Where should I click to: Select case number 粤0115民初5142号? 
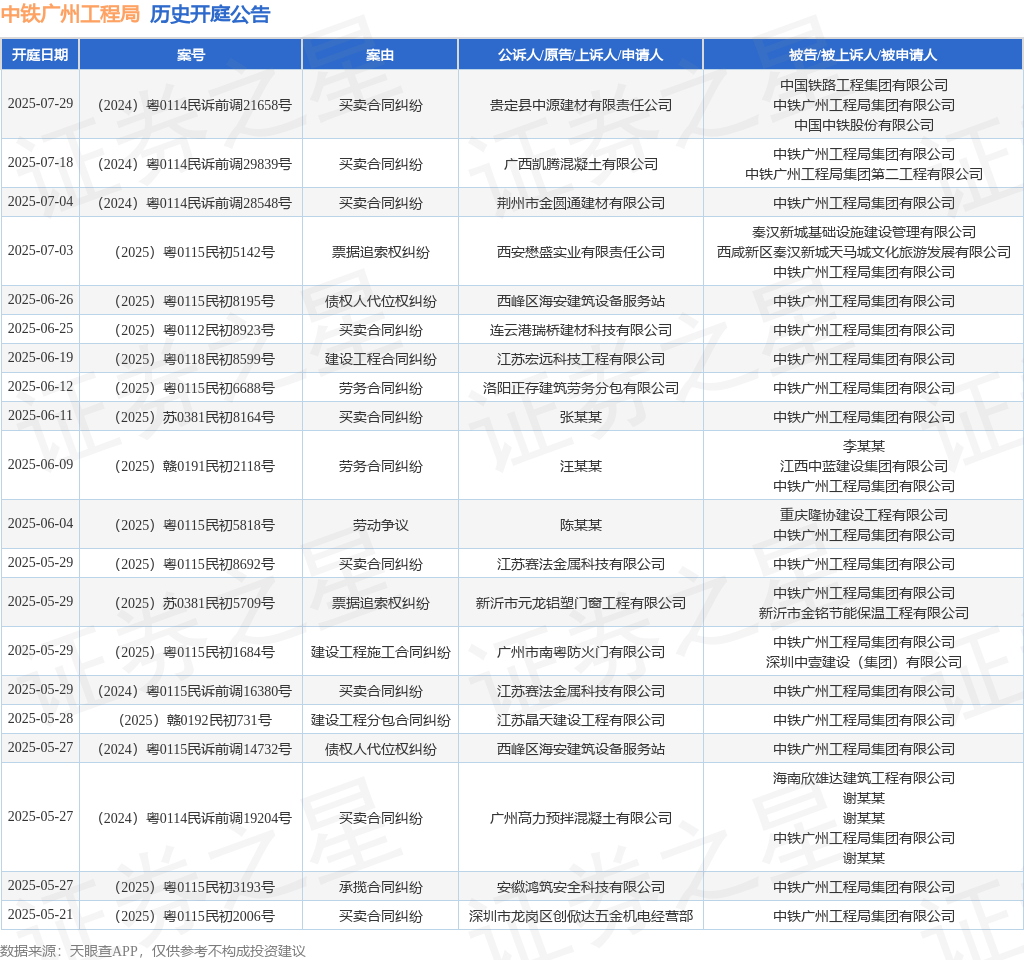coord(194,252)
